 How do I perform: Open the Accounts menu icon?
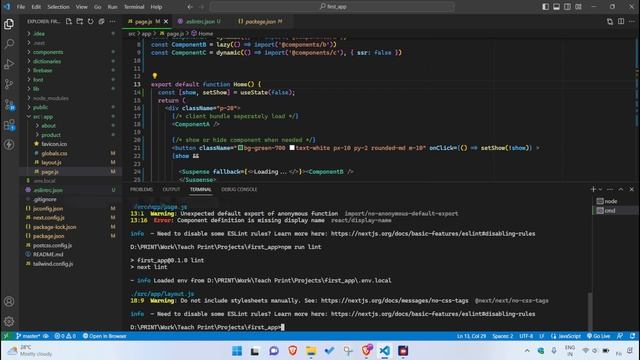click(x=9, y=302)
